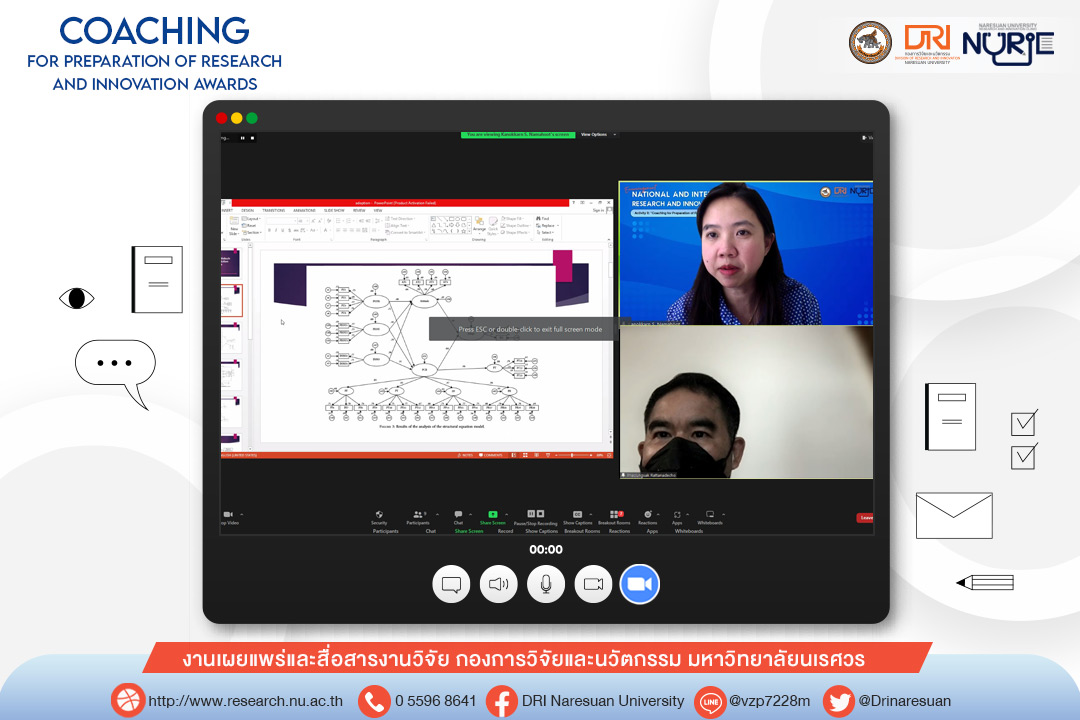This screenshot has width=1080, height=720.
Task: Click the microphone round button
Action: pyautogui.click(x=546, y=584)
